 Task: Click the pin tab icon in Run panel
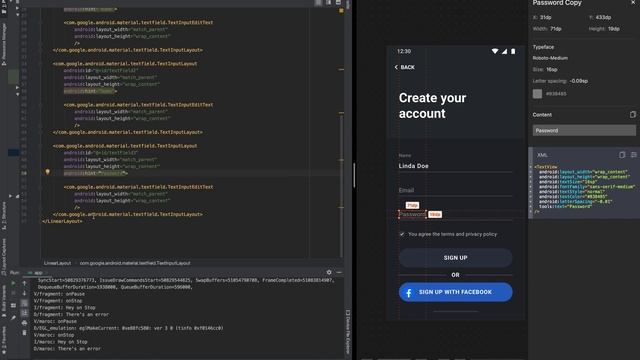(x=13, y=318)
